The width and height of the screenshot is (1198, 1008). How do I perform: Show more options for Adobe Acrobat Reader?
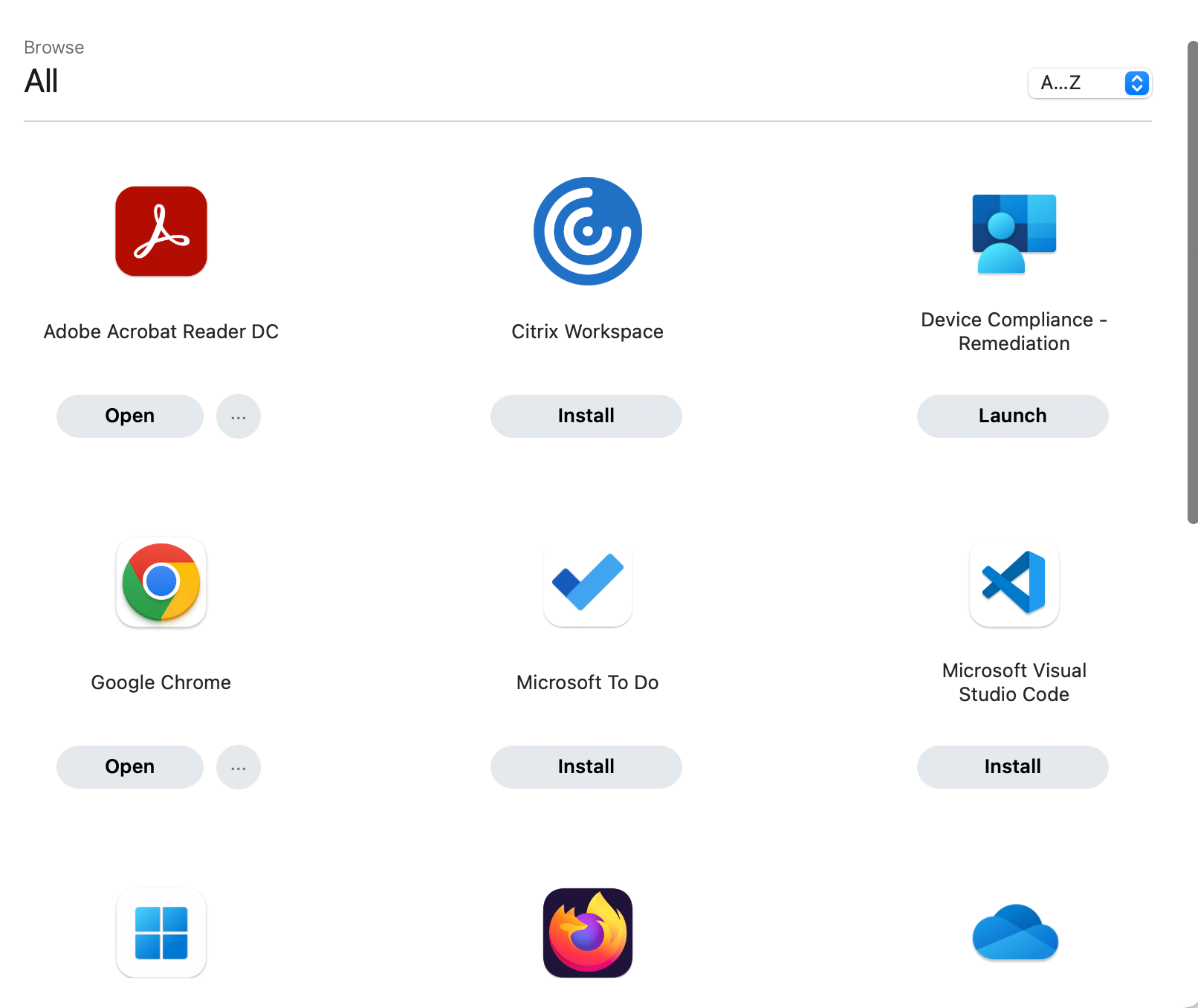pos(239,416)
